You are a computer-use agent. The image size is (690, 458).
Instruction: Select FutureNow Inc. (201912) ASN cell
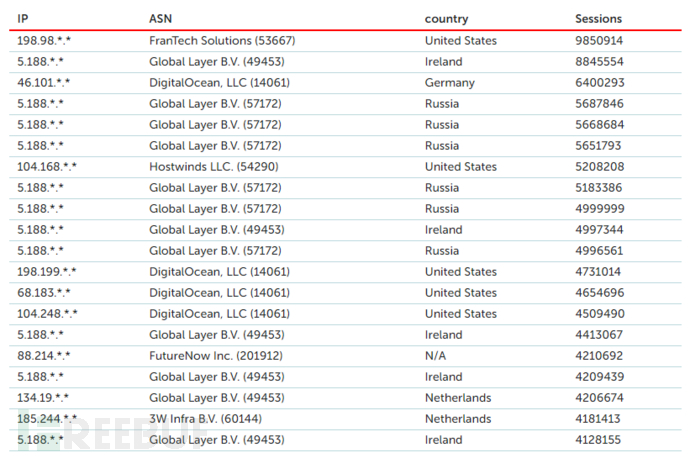coord(216,356)
